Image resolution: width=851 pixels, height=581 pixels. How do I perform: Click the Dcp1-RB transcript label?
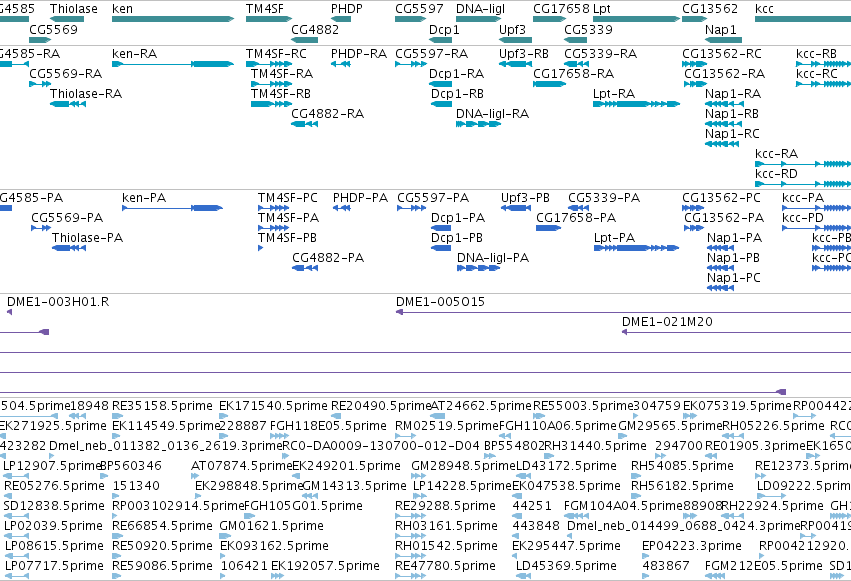pyautogui.click(x=457, y=93)
